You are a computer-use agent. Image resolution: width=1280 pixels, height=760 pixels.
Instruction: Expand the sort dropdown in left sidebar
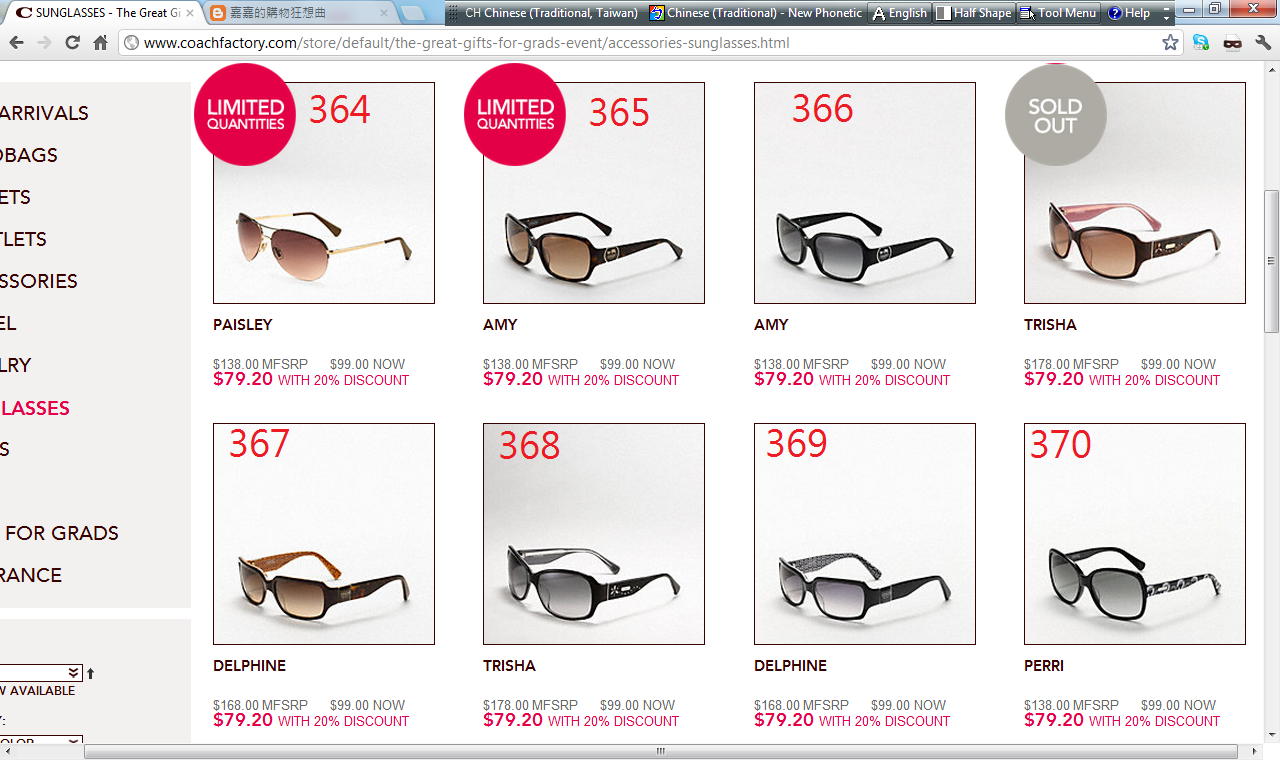coord(41,673)
